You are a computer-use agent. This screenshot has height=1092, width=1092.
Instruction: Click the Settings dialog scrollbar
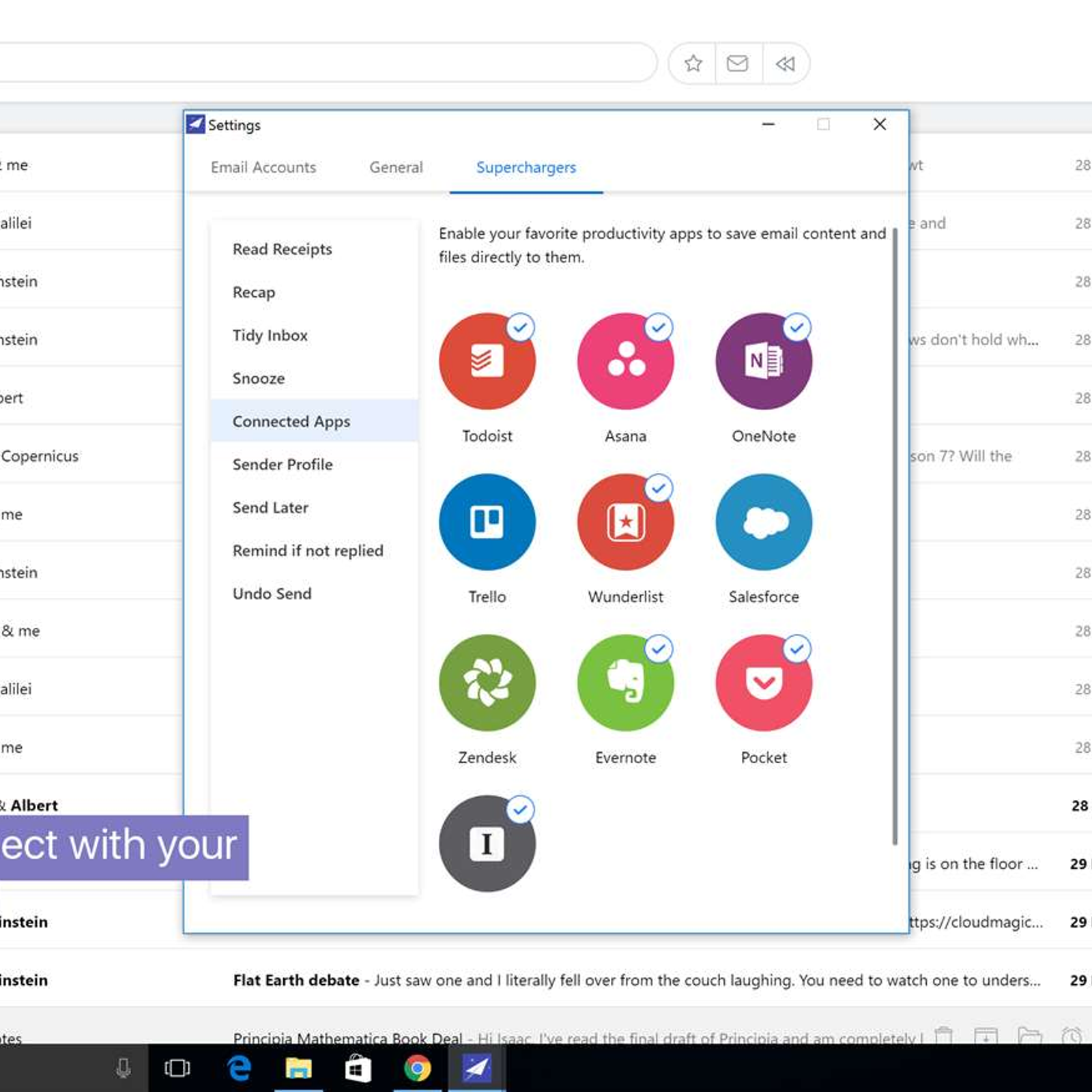point(895,536)
